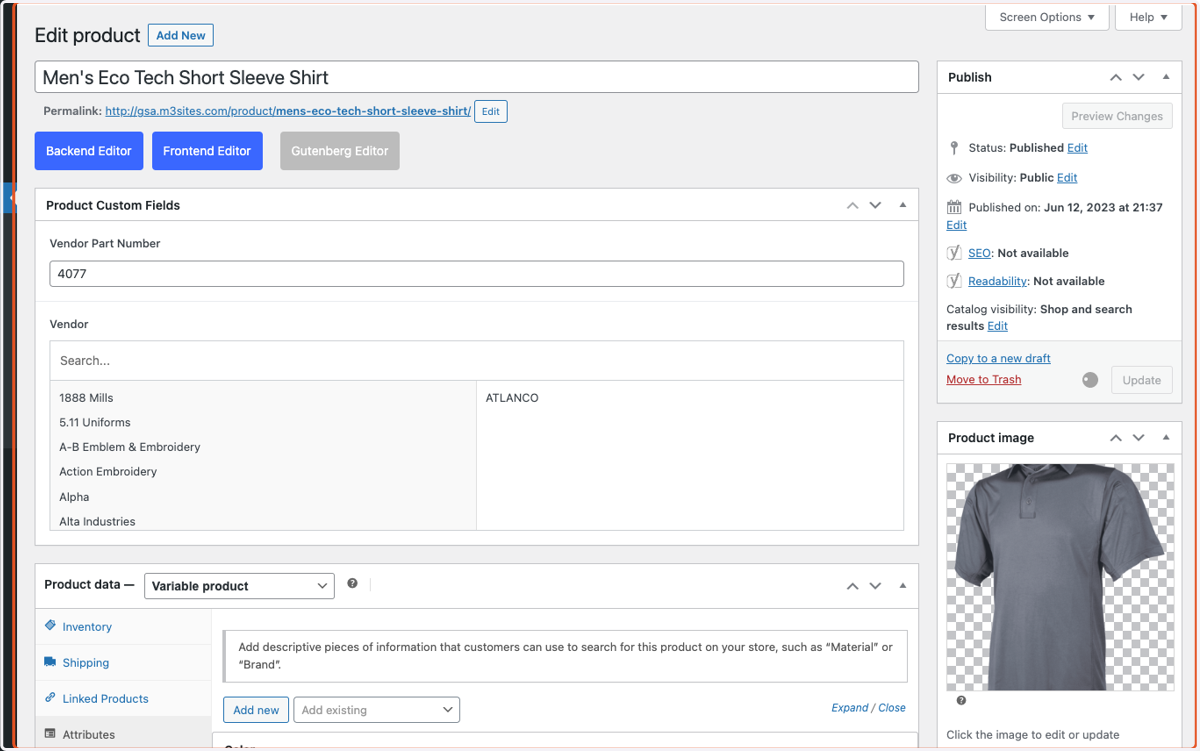Click the Update button
Viewport: 1200px width, 751px height.
point(1142,380)
